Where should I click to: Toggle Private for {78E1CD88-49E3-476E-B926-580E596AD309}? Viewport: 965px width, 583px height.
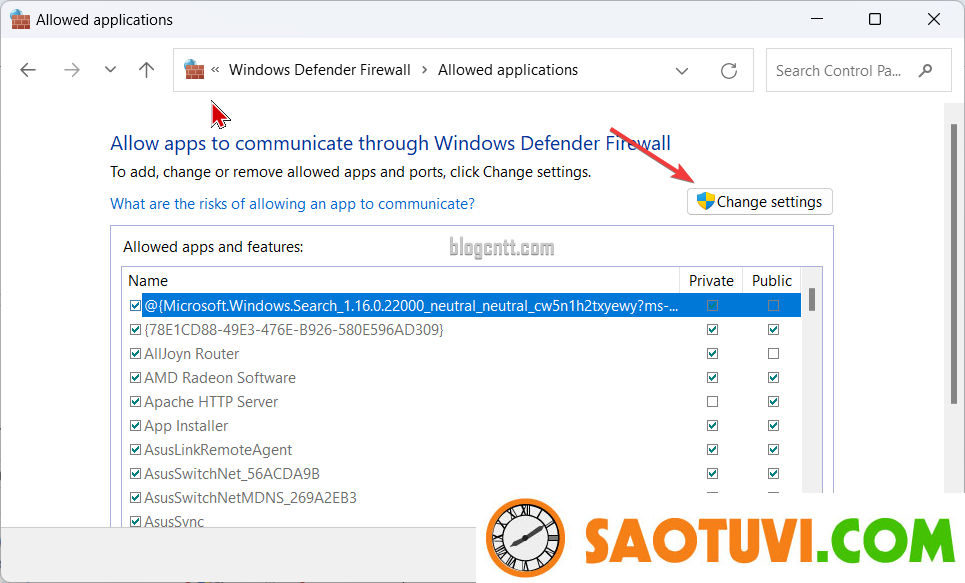coord(713,329)
